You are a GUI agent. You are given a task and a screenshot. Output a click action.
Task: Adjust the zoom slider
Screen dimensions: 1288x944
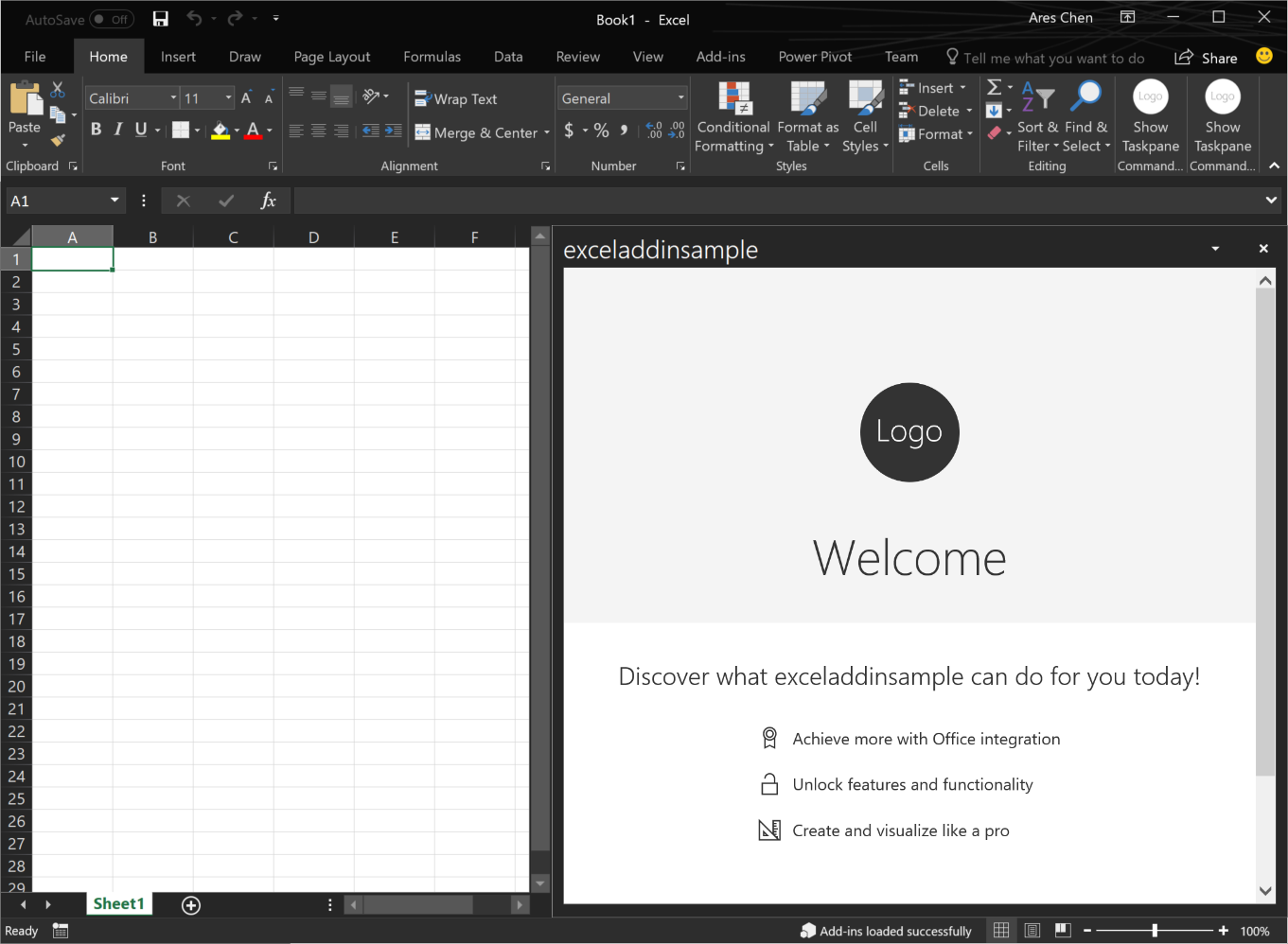click(1156, 930)
